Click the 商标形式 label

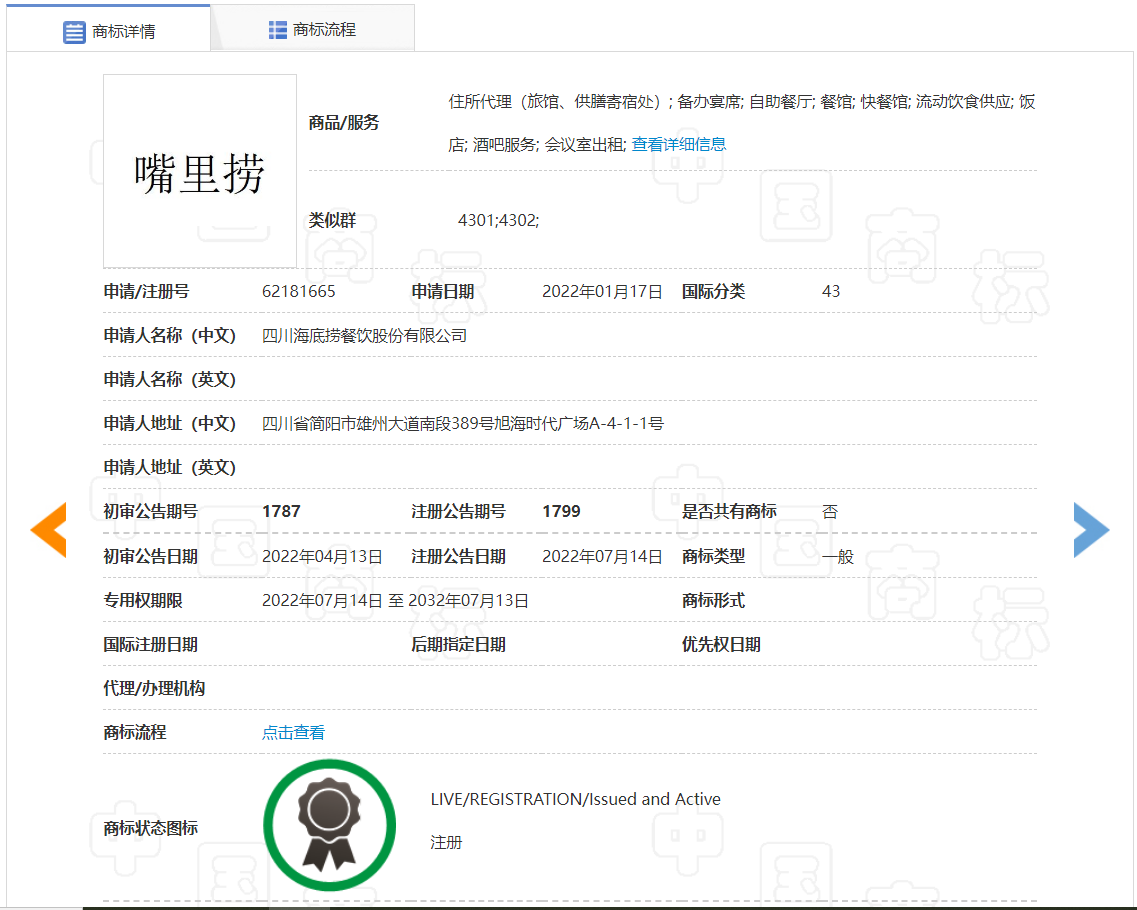[x=714, y=600]
